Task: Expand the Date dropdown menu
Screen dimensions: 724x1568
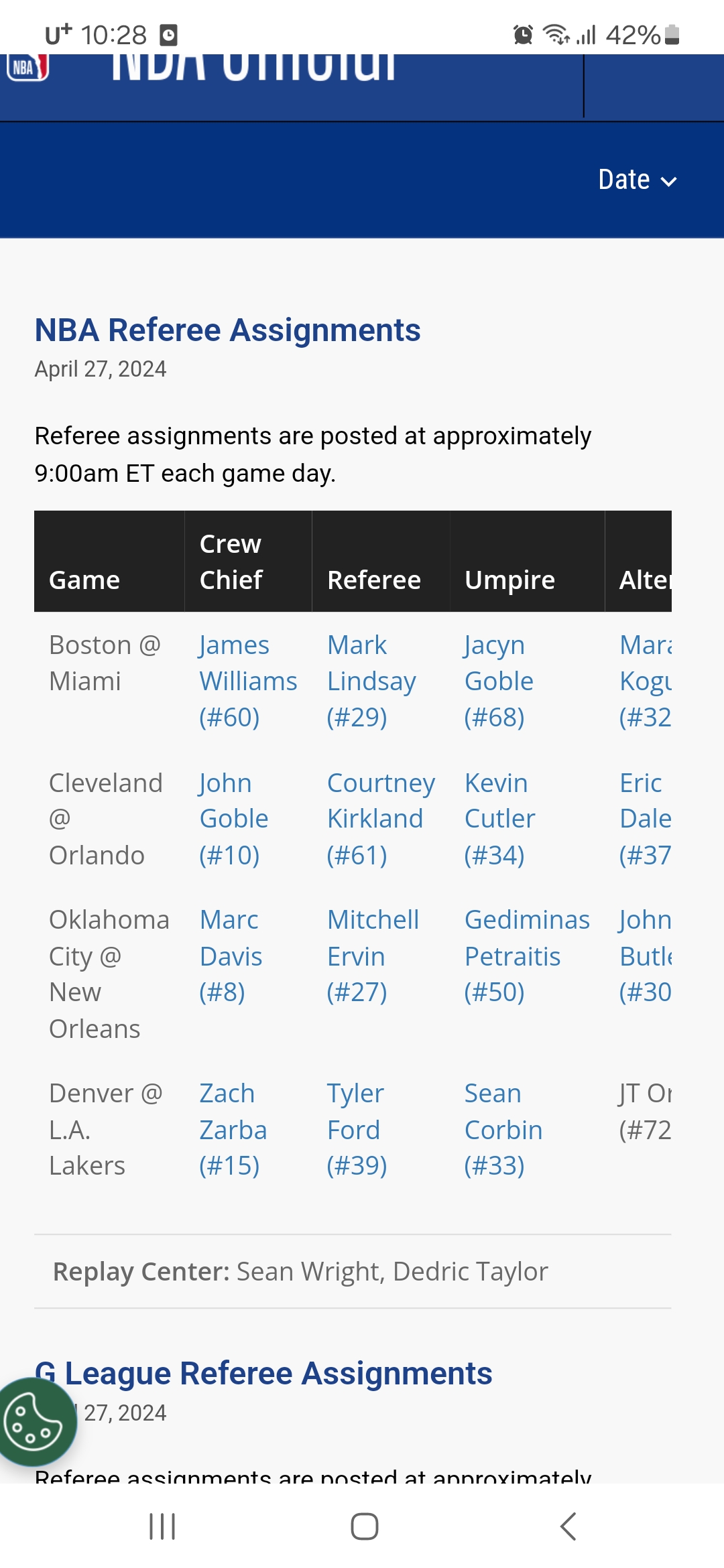Action: tap(638, 180)
